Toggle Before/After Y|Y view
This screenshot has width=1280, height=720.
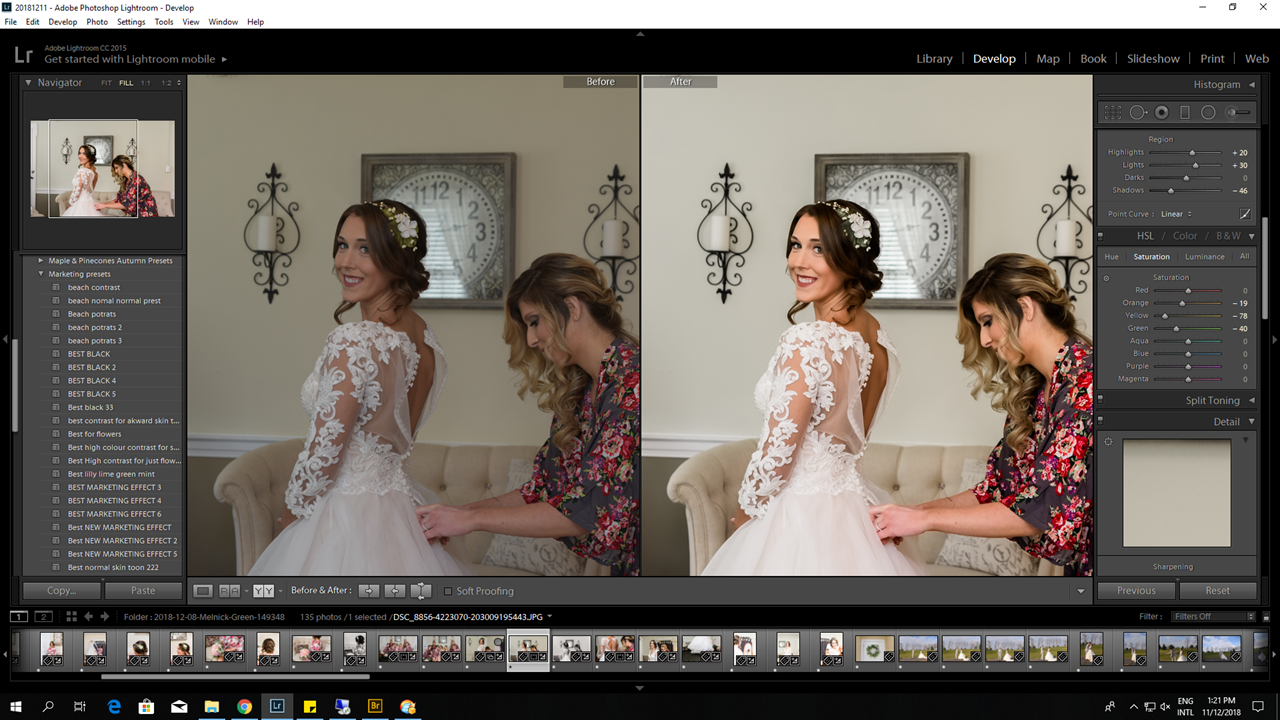click(264, 591)
